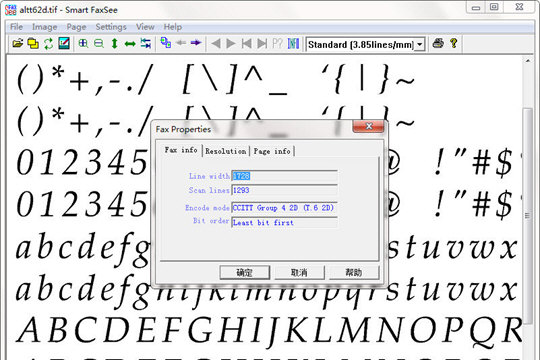Switch to the Resolution tab
Image resolution: width=540 pixels, height=360 pixels.
[226, 151]
